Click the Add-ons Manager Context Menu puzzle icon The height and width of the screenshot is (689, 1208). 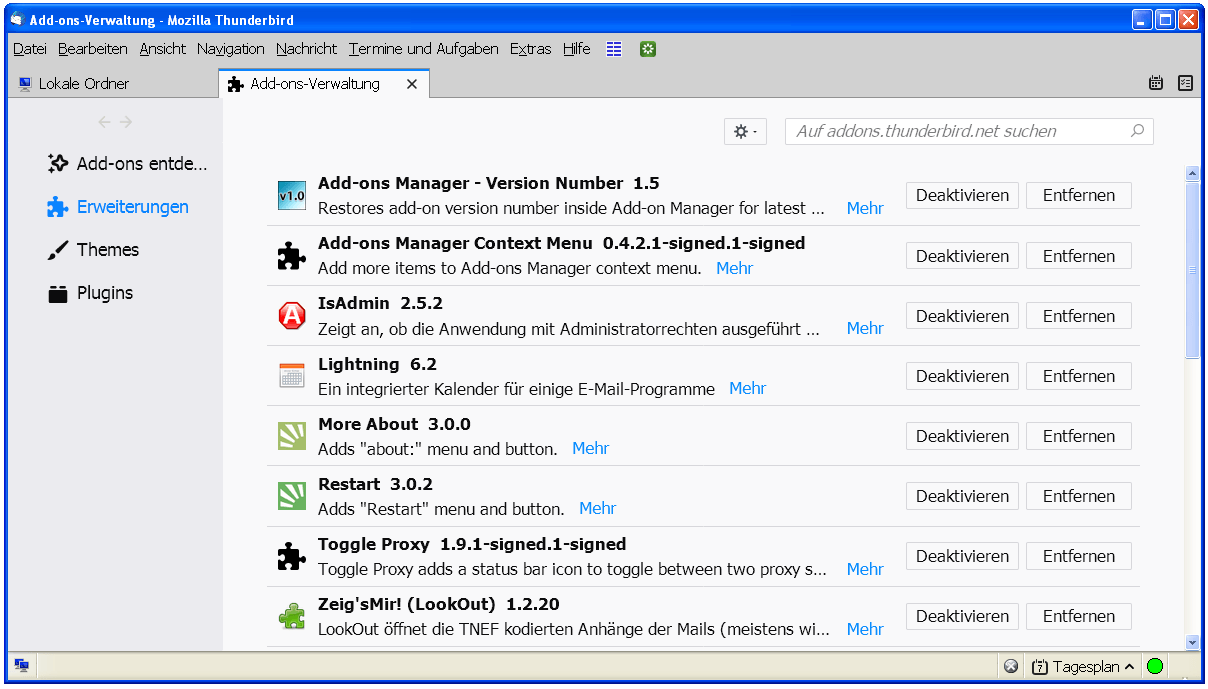291,256
